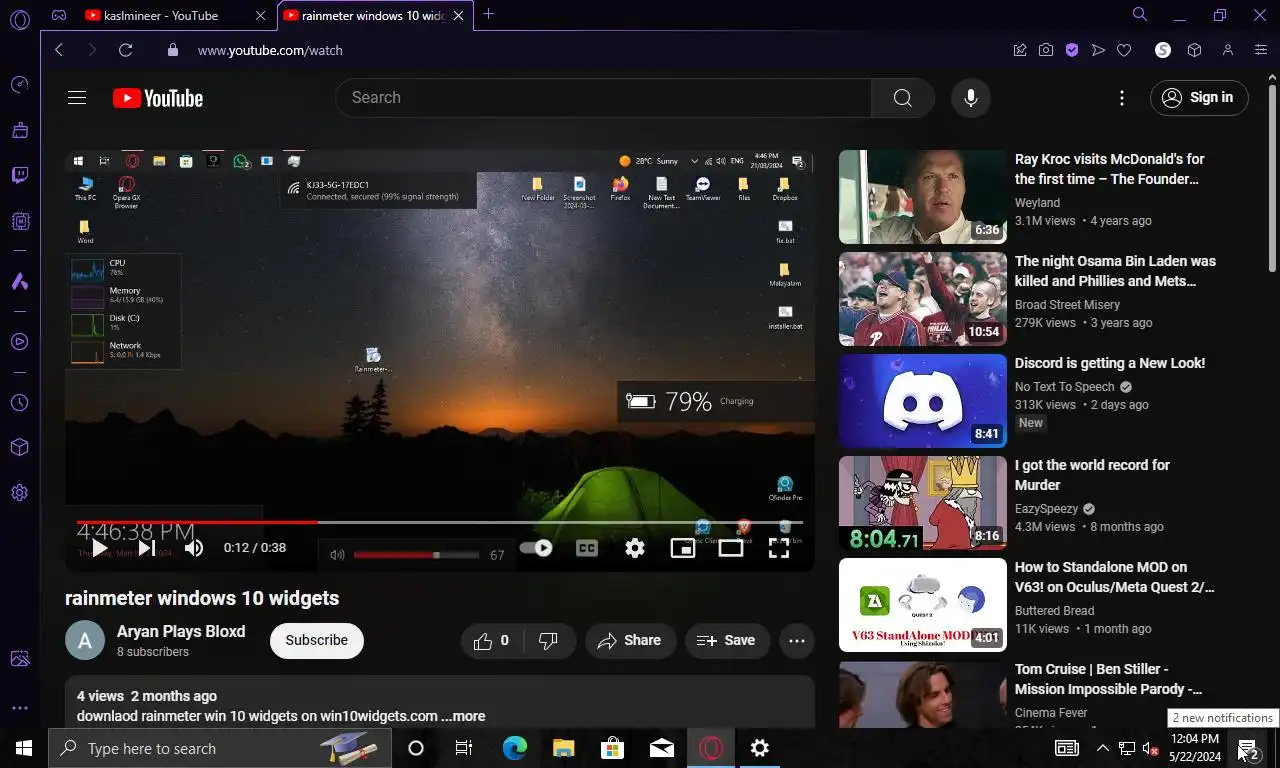
Task: Like the video with thumbs up
Action: click(491, 641)
